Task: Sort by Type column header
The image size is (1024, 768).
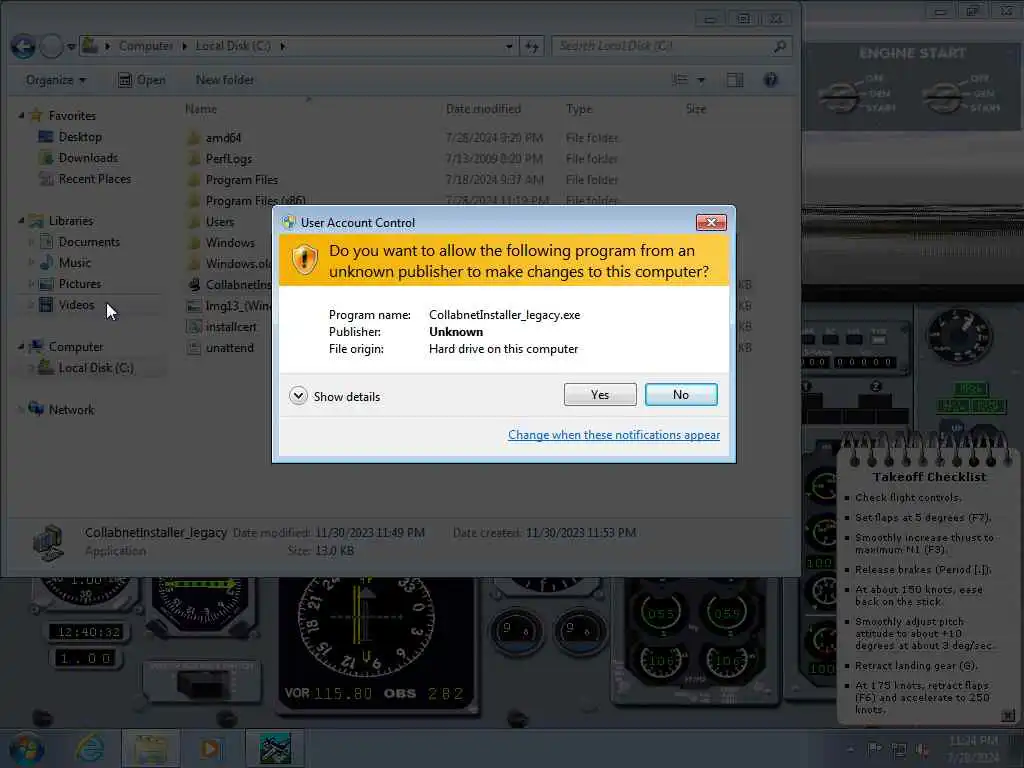Action: tap(579, 109)
